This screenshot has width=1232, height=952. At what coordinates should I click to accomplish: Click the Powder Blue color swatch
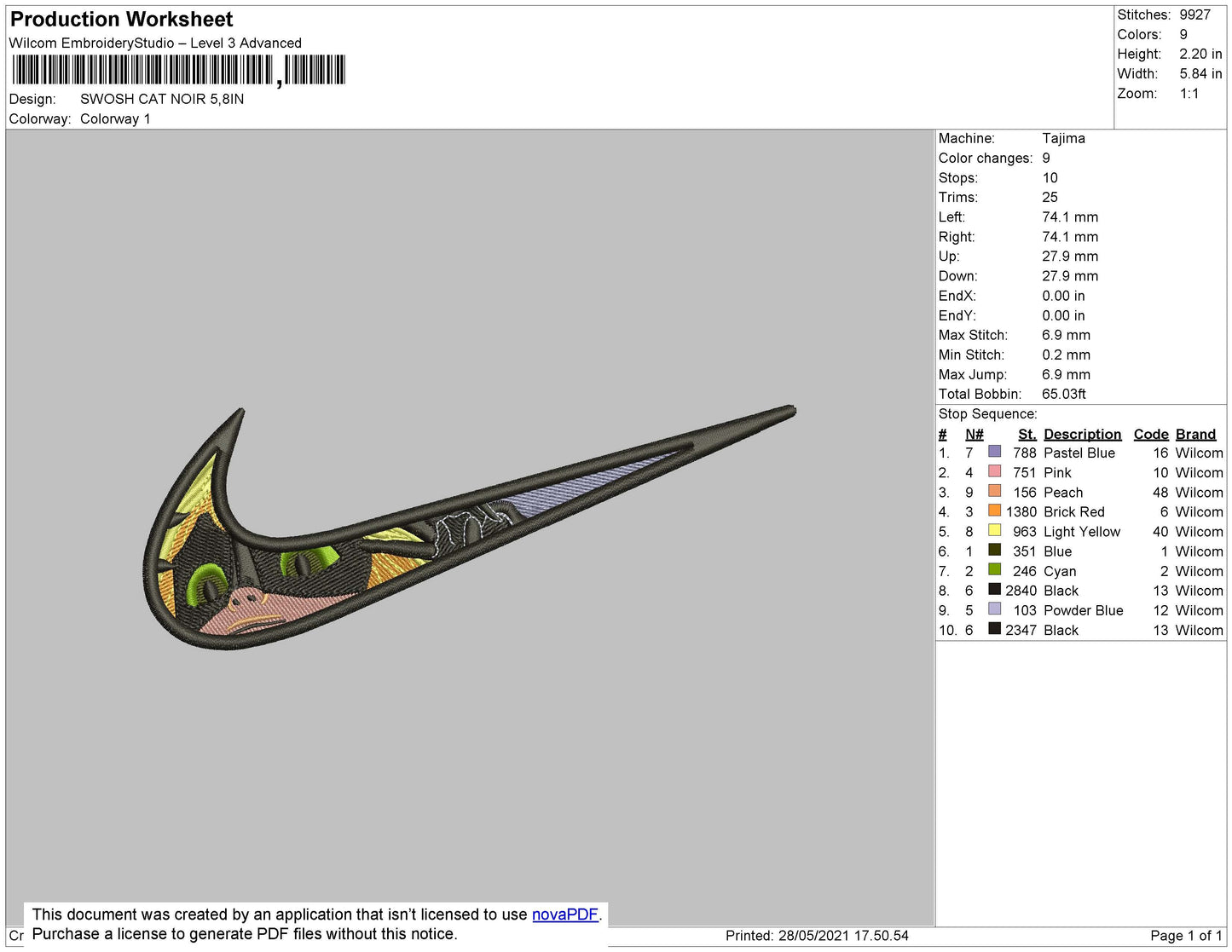(x=994, y=609)
